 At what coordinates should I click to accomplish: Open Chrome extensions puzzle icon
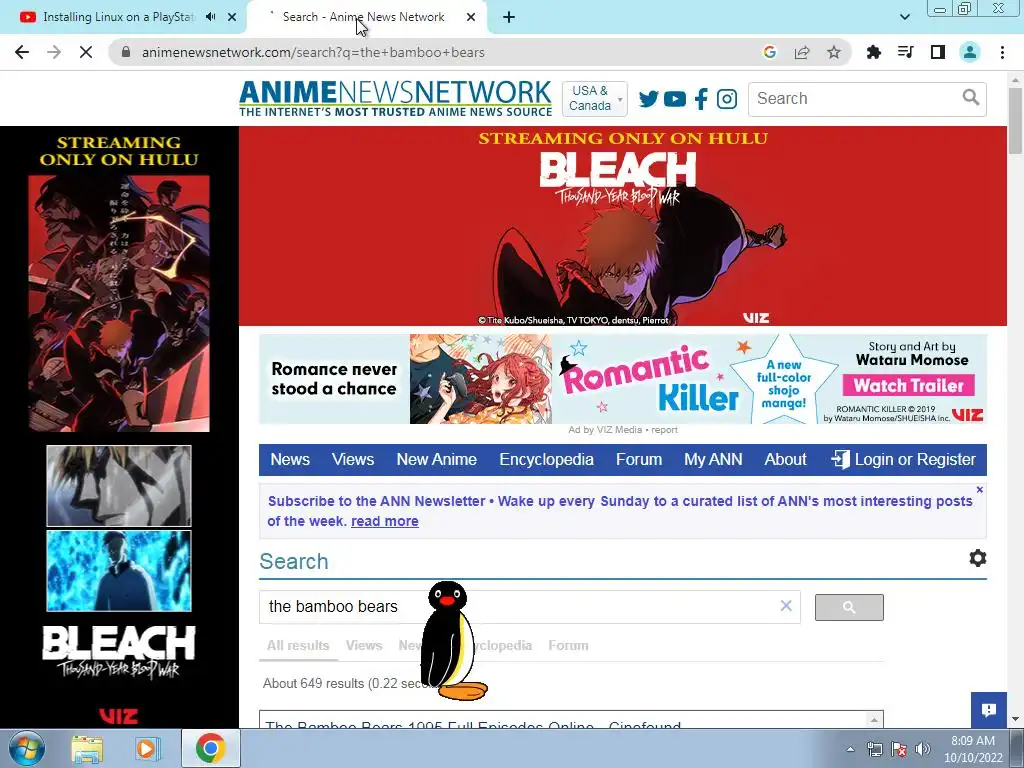[x=873, y=52]
